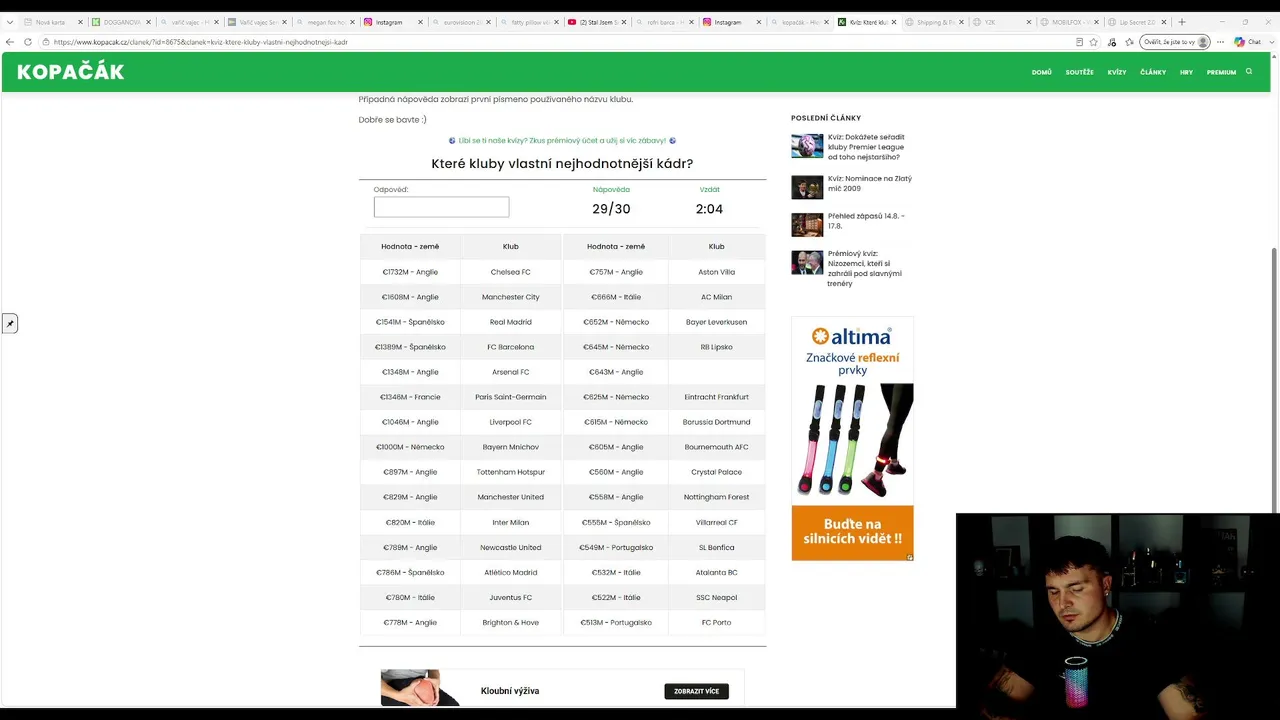Screen dimensions: 1280x720
Task: Bookmark page with the star icon
Action: [1094, 42]
